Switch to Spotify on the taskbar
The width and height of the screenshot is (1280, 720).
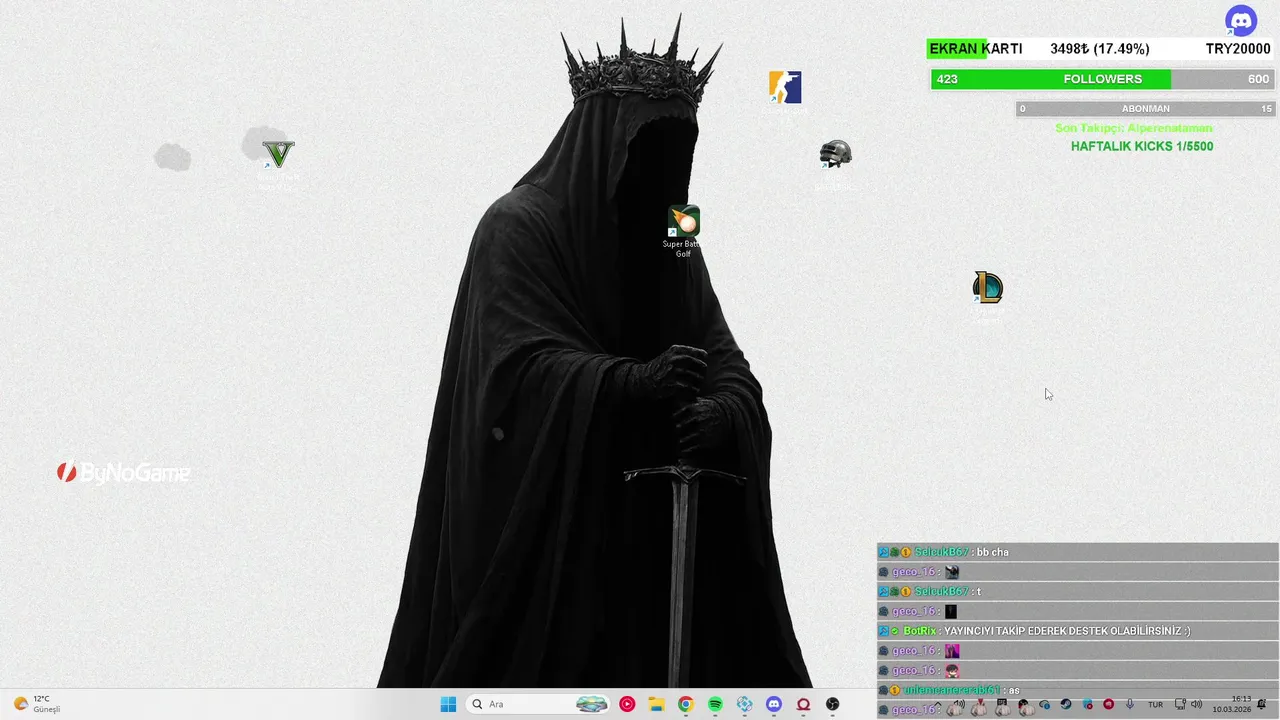point(715,704)
